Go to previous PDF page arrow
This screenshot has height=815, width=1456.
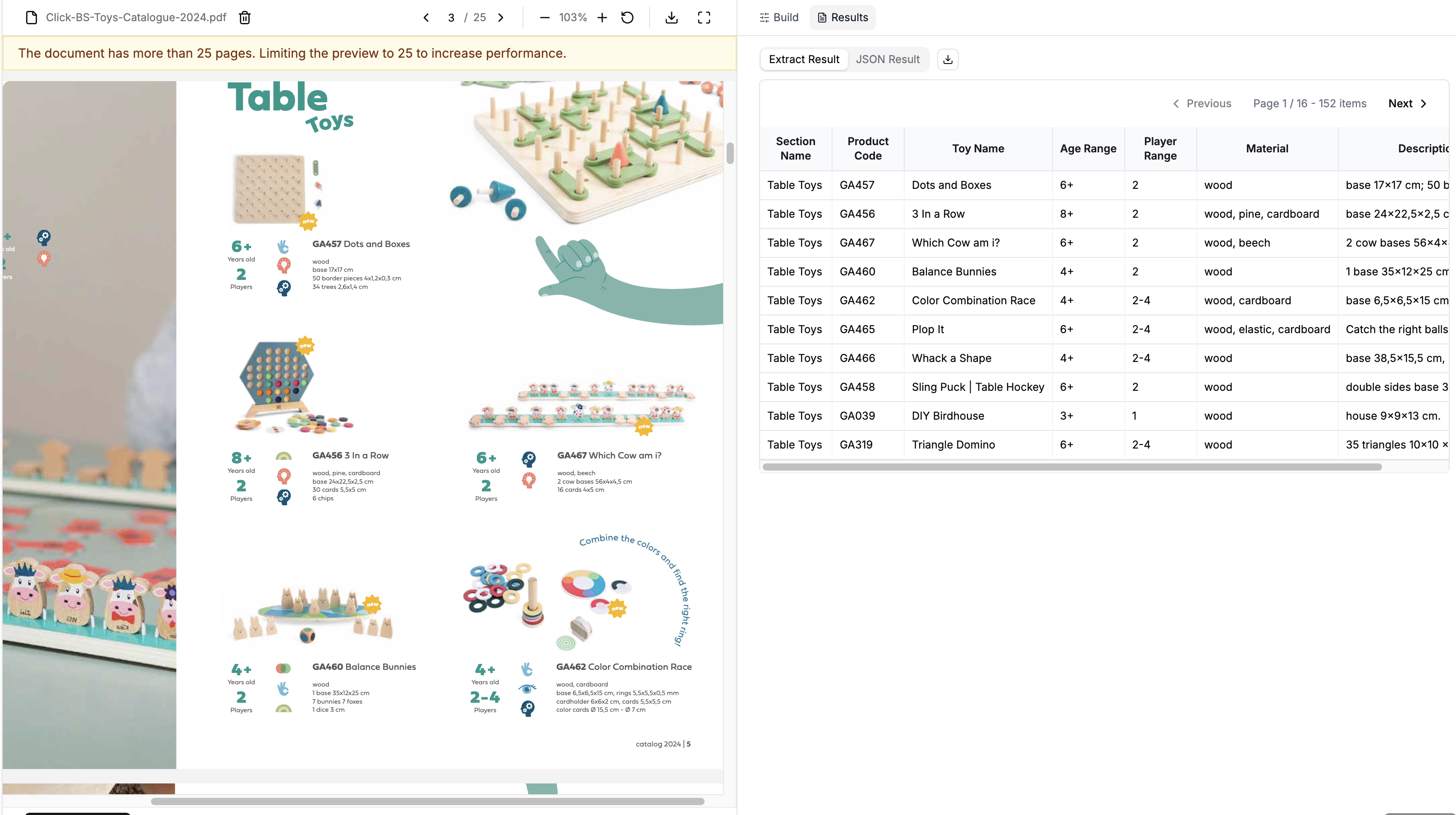pos(426,18)
